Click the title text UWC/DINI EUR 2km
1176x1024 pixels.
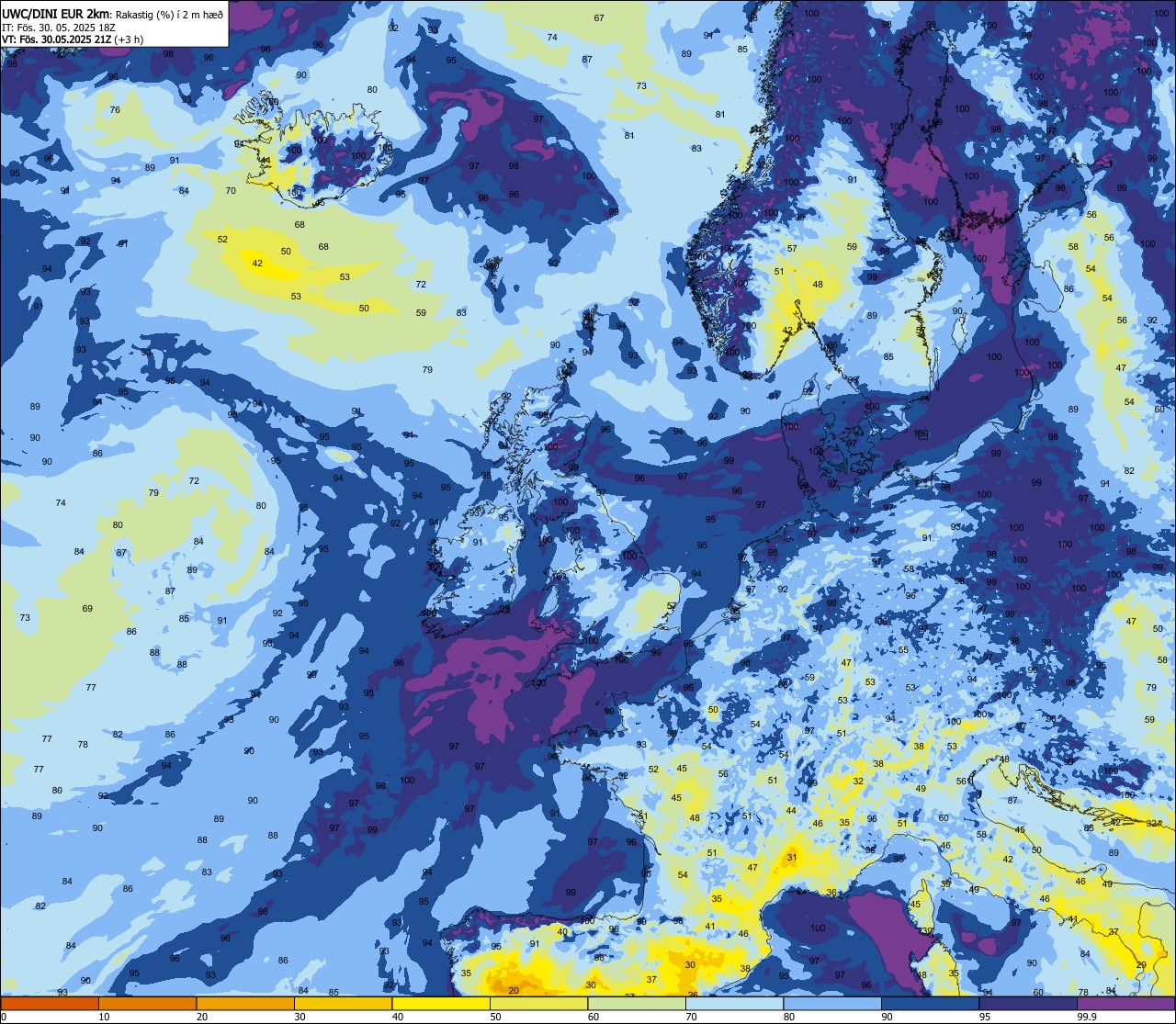click(56, 13)
